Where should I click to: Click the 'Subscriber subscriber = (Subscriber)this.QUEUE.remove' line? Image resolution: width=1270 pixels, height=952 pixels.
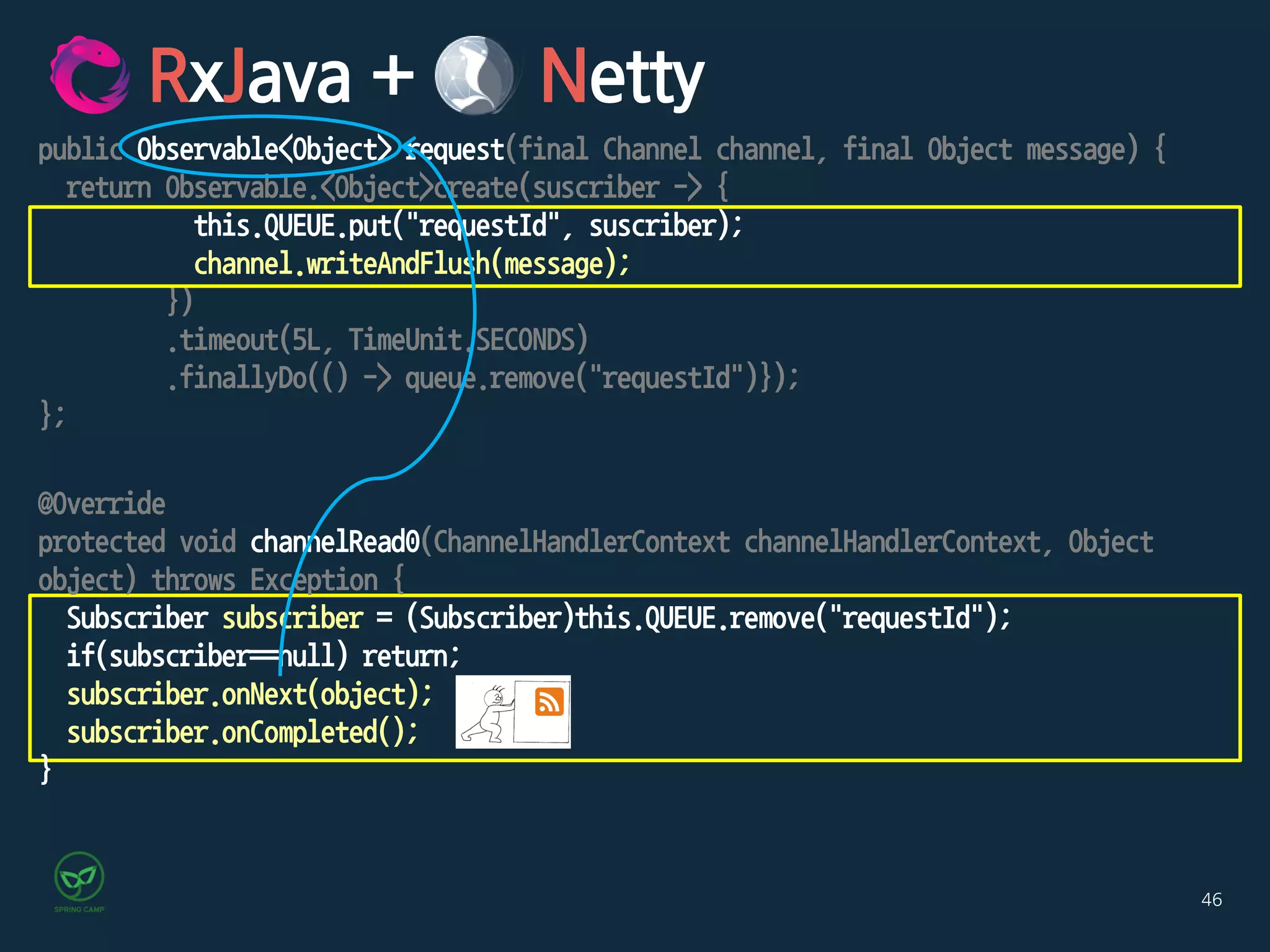539,619
